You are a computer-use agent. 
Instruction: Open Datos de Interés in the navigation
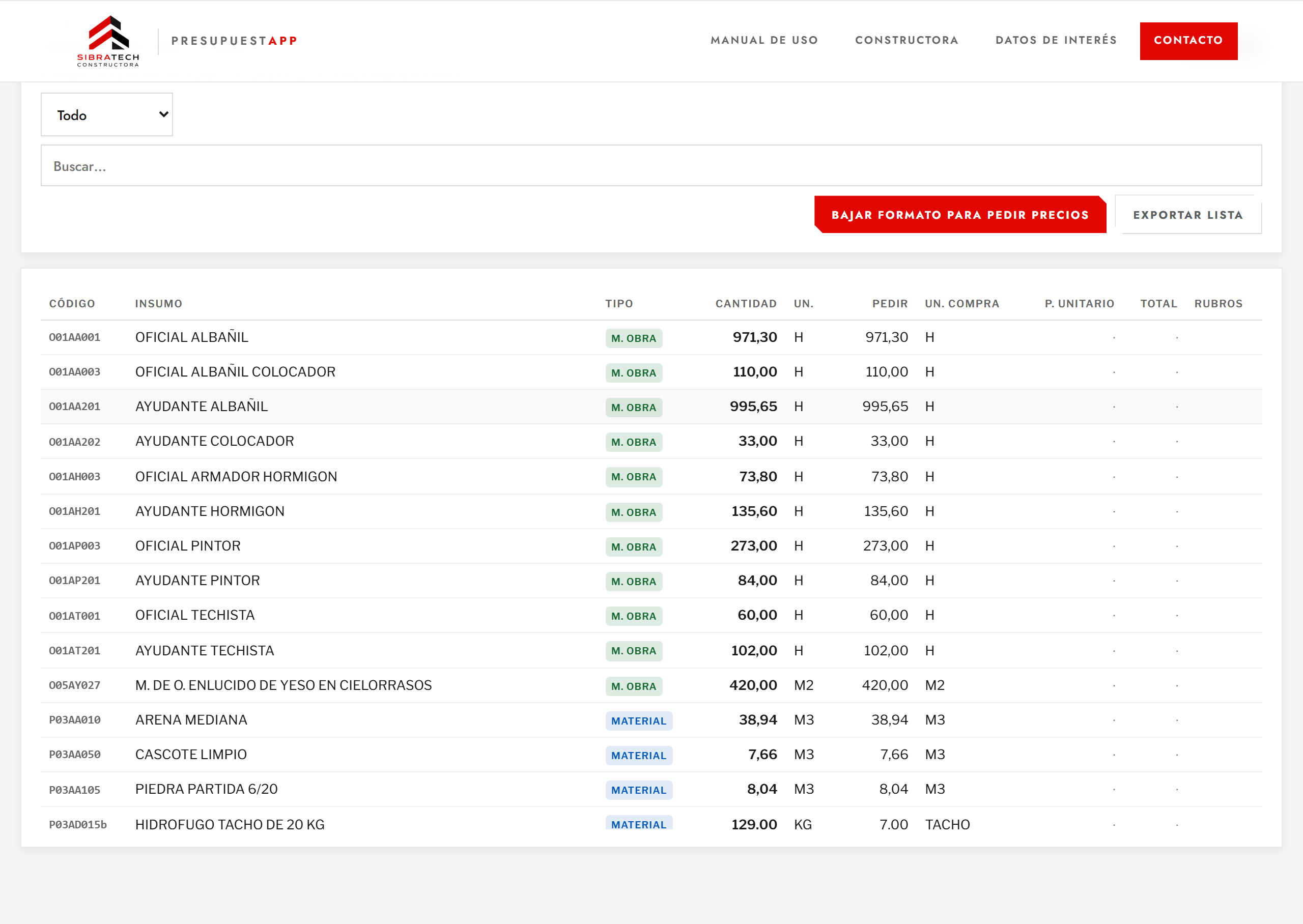tap(1056, 40)
